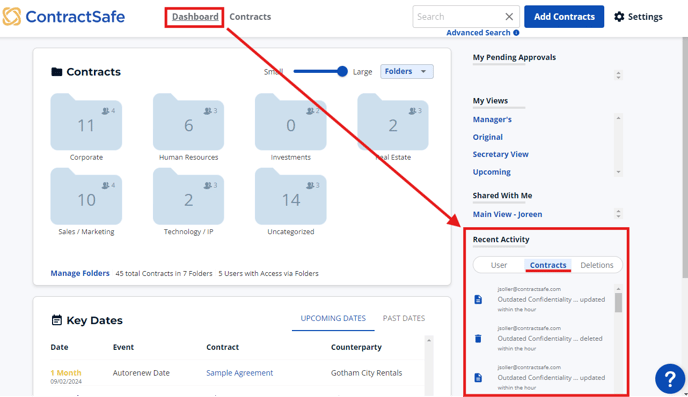The image size is (688, 397).
Task: Click the Add Contracts button
Action: [x=564, y=17]
